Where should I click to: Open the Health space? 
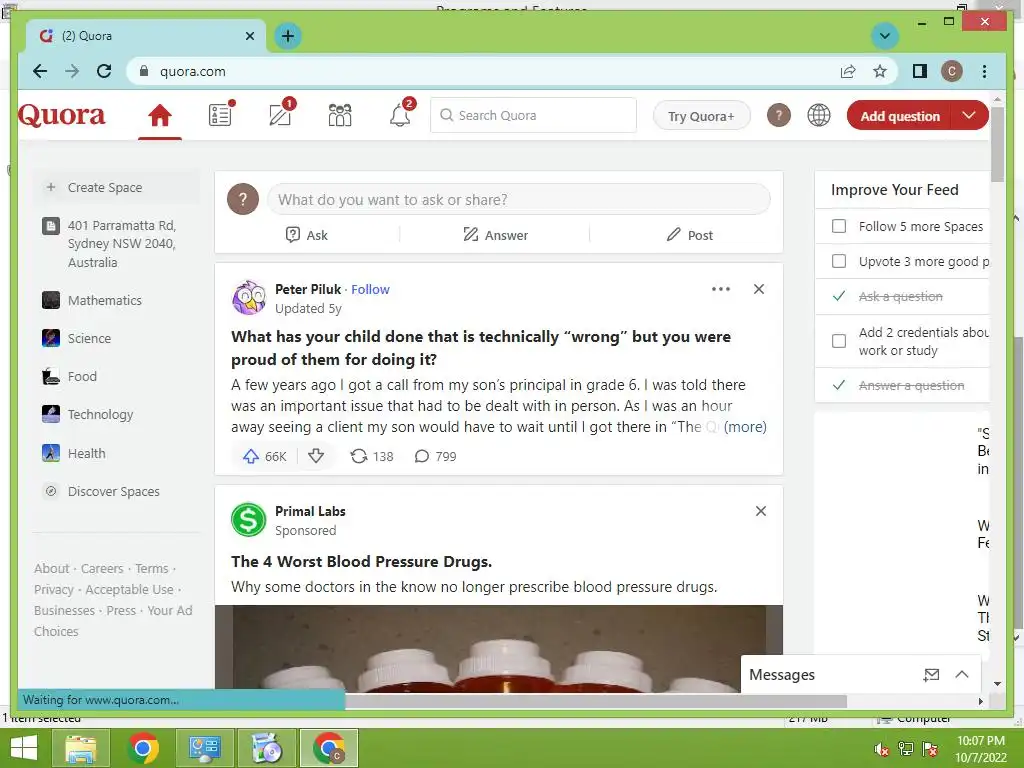tap(73, 453)
